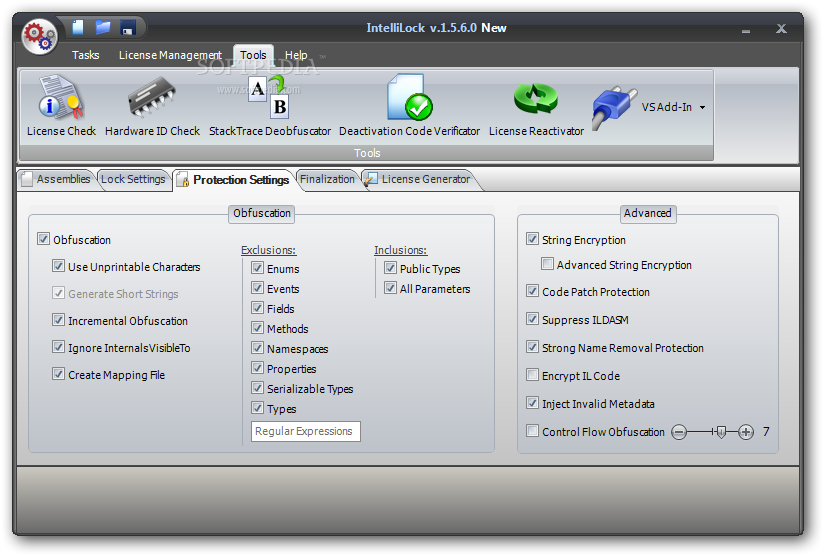Toggle Generate Short Strings checkbox

pyautogui.click(x=58, y=293)
